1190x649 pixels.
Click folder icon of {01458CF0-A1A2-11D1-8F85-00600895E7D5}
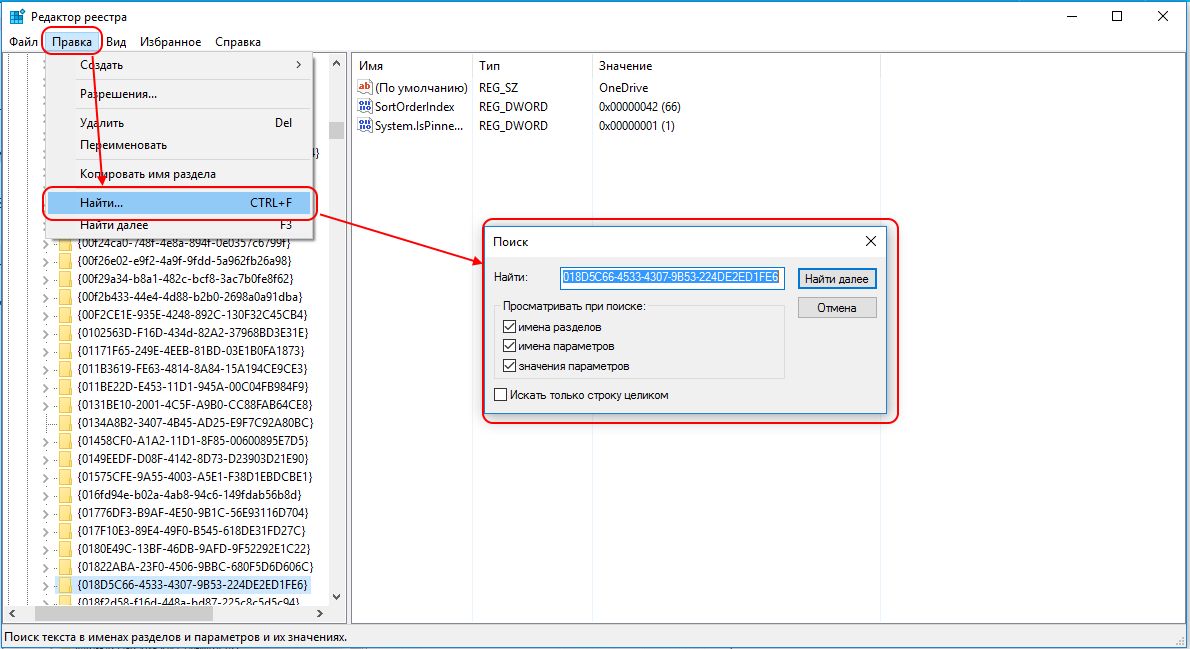tap(65, 441)
